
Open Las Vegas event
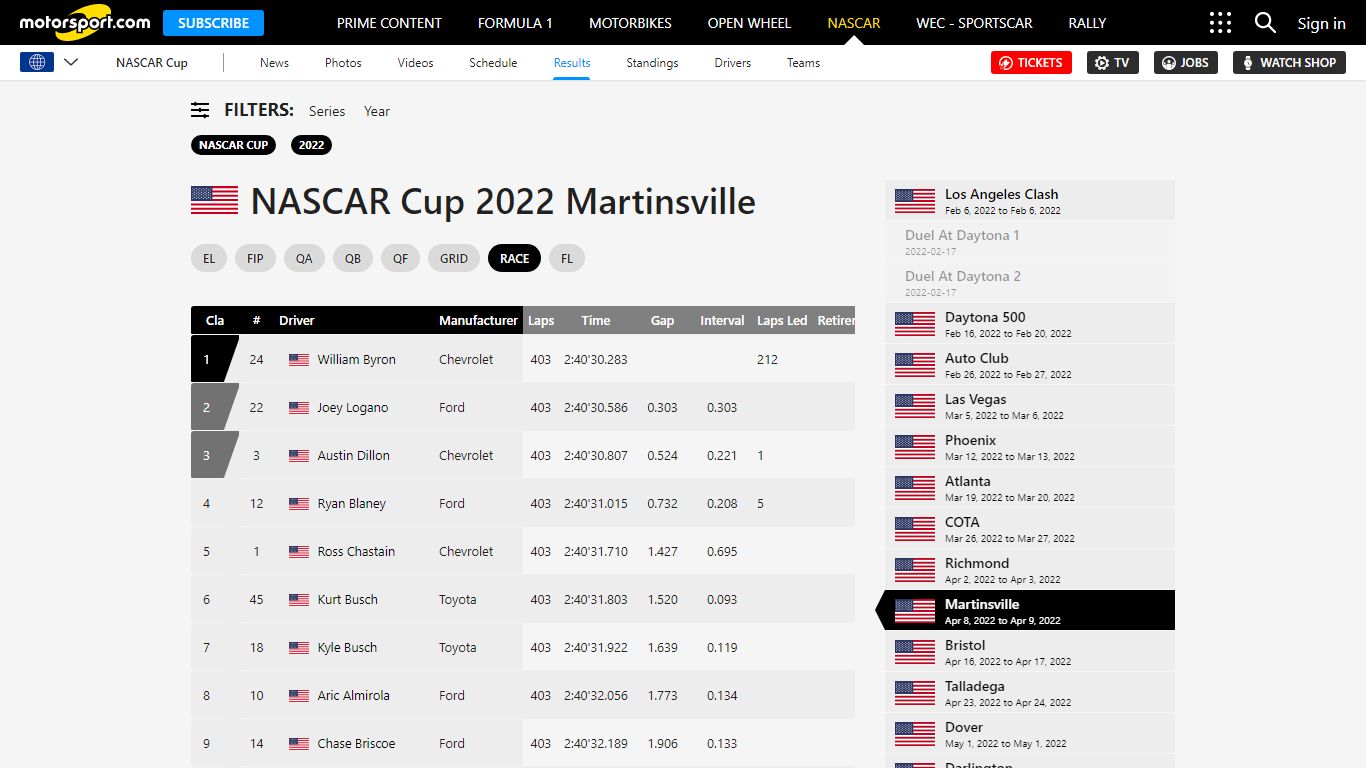(x=1030, y=405)
